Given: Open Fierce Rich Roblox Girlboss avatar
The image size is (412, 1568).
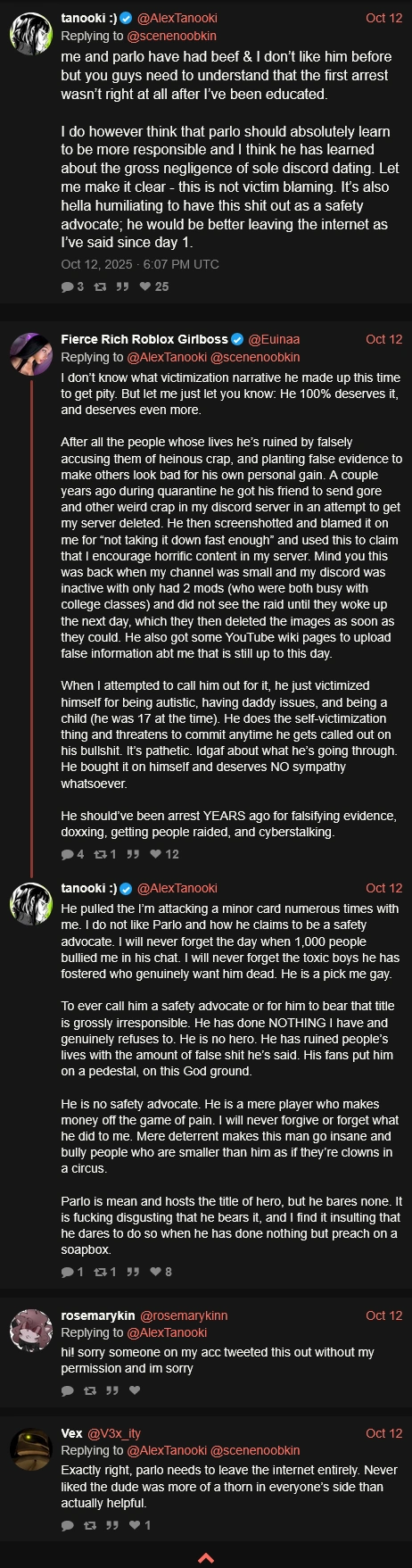Looking at the screenshot, I should click(31, 354).
